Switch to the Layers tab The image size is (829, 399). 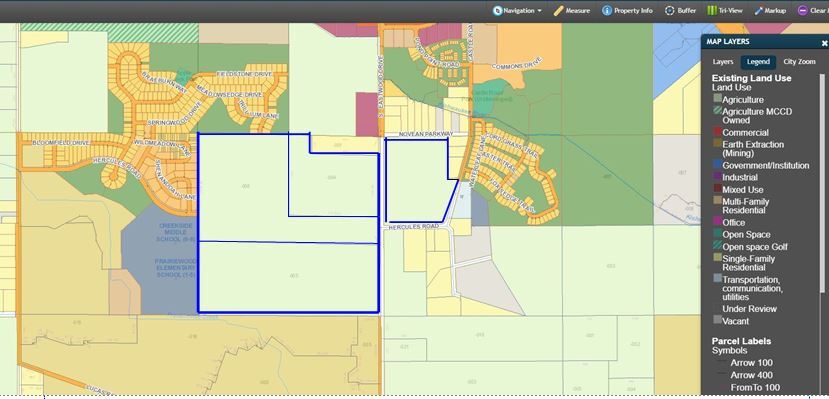(x=723, y=62)
